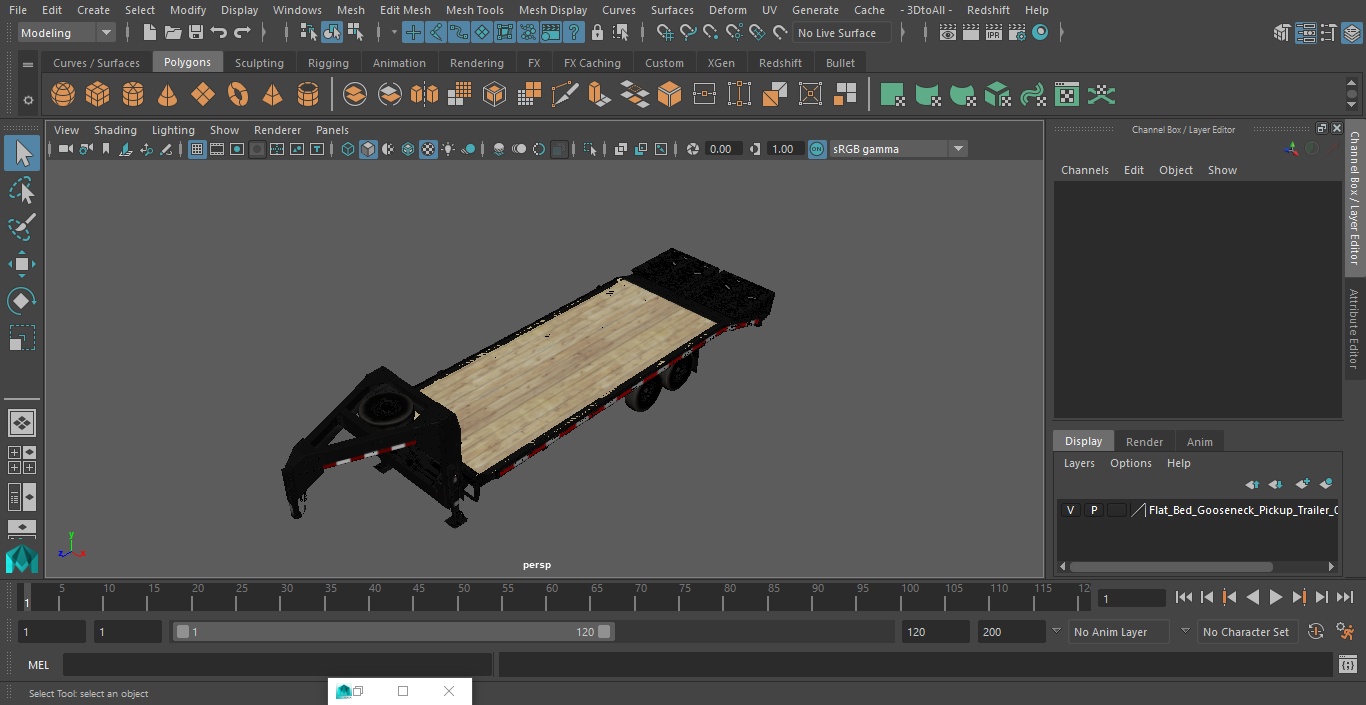Go to end of playback range
Image resolution: width=1366 pixels, height=705 pixels.
pyautogui.click(x=1345, y=597)
